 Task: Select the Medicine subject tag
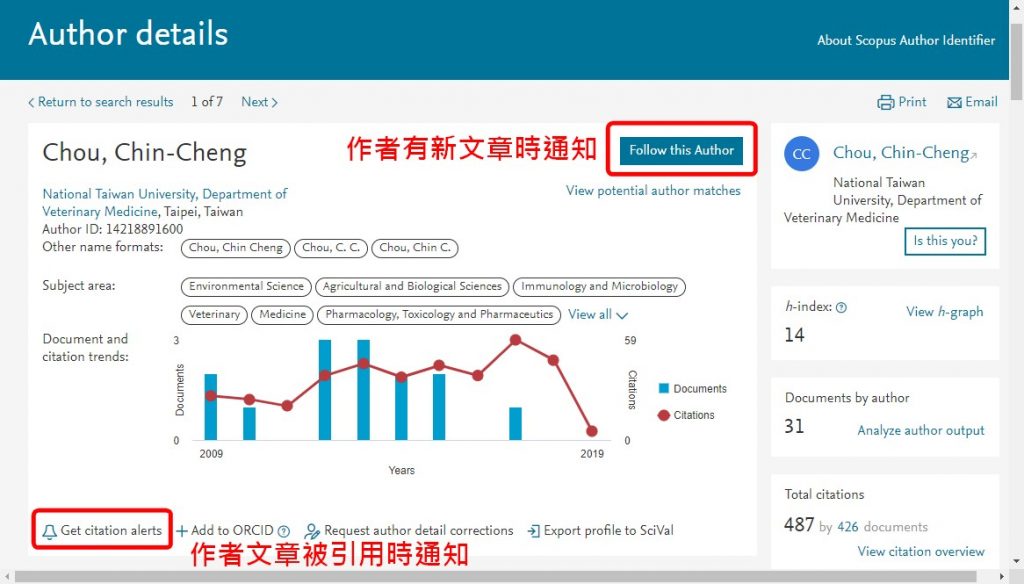coord(282,314)
